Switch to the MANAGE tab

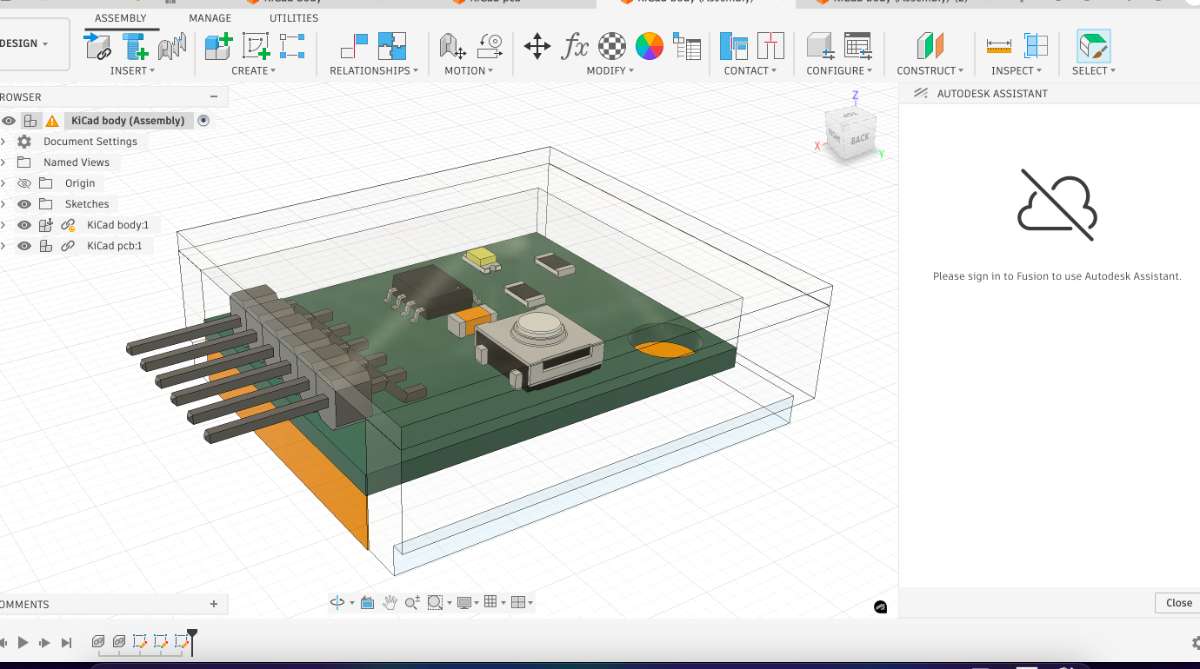pos(210,18)
